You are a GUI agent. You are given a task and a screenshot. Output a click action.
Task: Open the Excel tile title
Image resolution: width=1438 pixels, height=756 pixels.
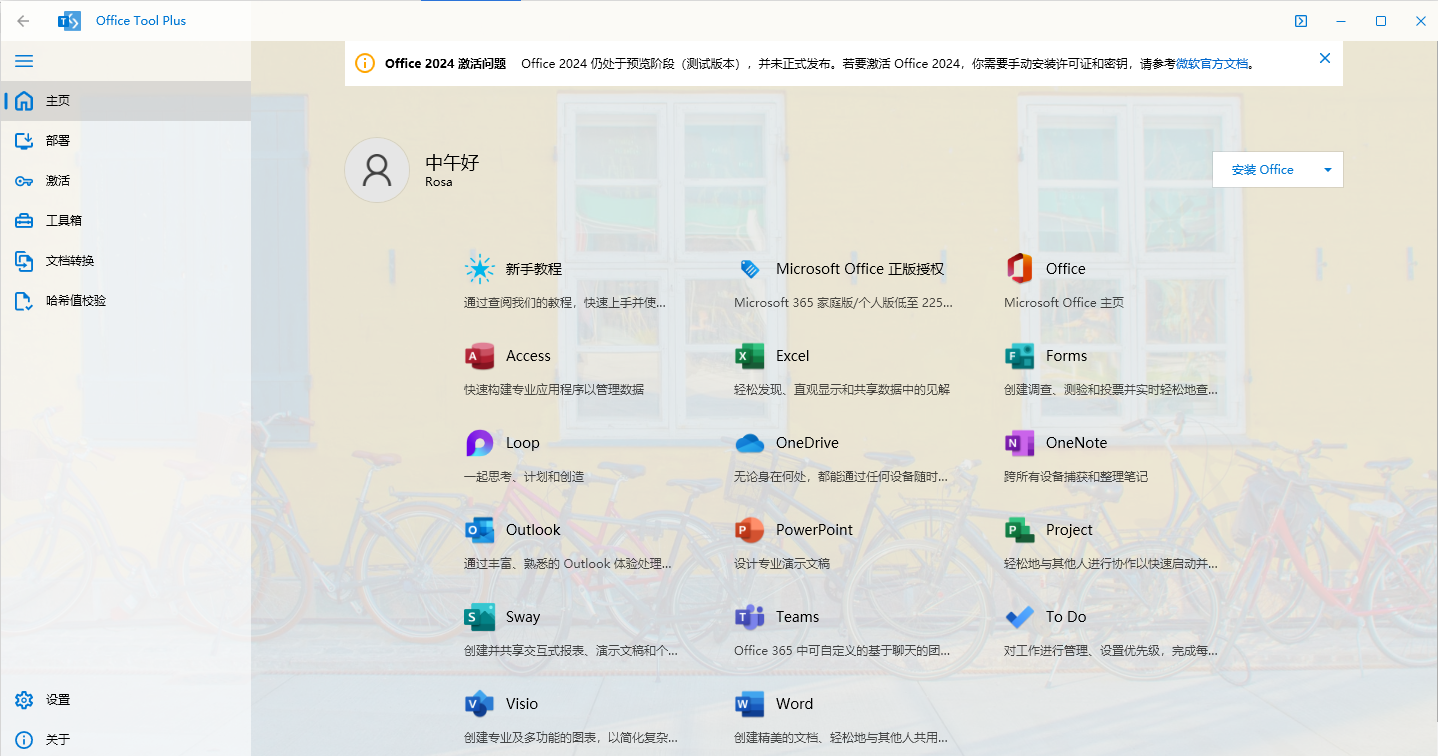point(793,356)
